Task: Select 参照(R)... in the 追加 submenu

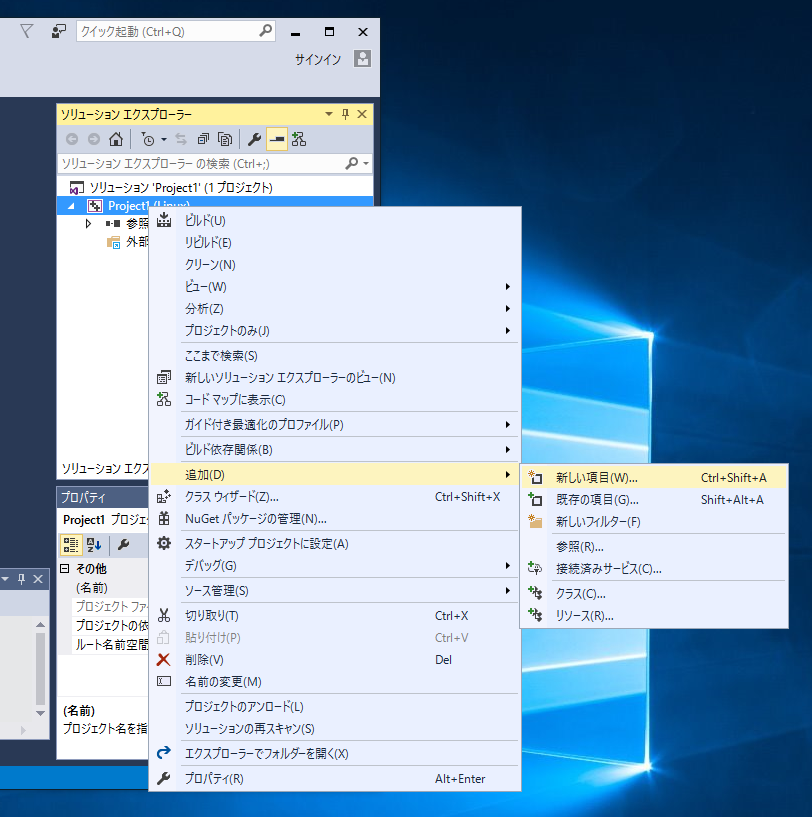Action: point(654,547)
